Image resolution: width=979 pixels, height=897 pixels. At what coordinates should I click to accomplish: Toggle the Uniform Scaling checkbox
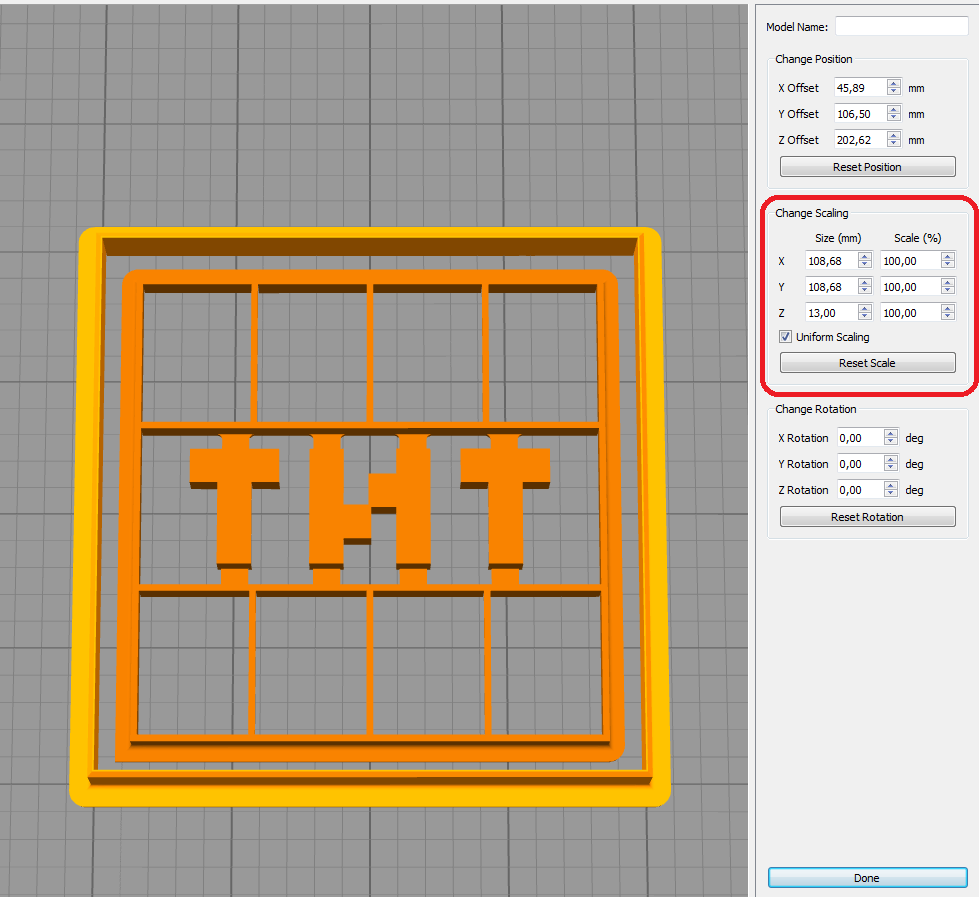tap(785, 337)
